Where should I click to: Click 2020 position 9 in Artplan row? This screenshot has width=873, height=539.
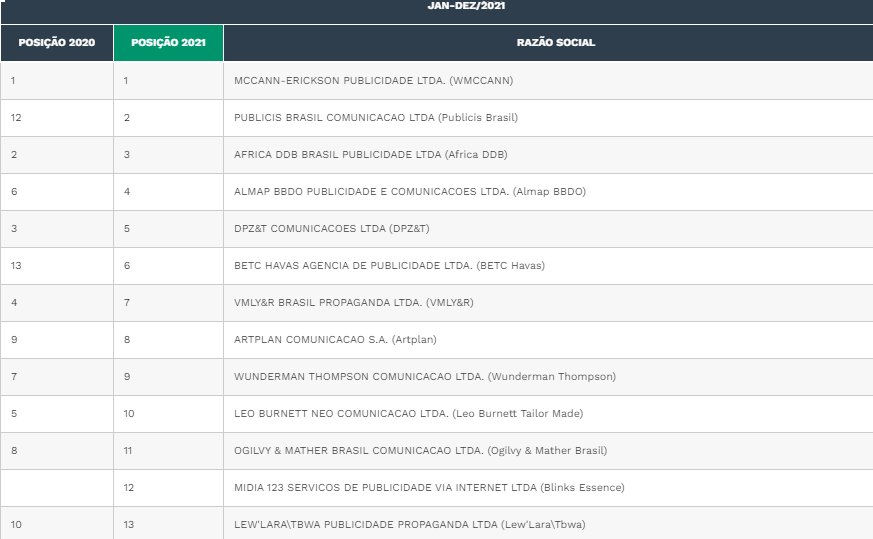(57, 340)
